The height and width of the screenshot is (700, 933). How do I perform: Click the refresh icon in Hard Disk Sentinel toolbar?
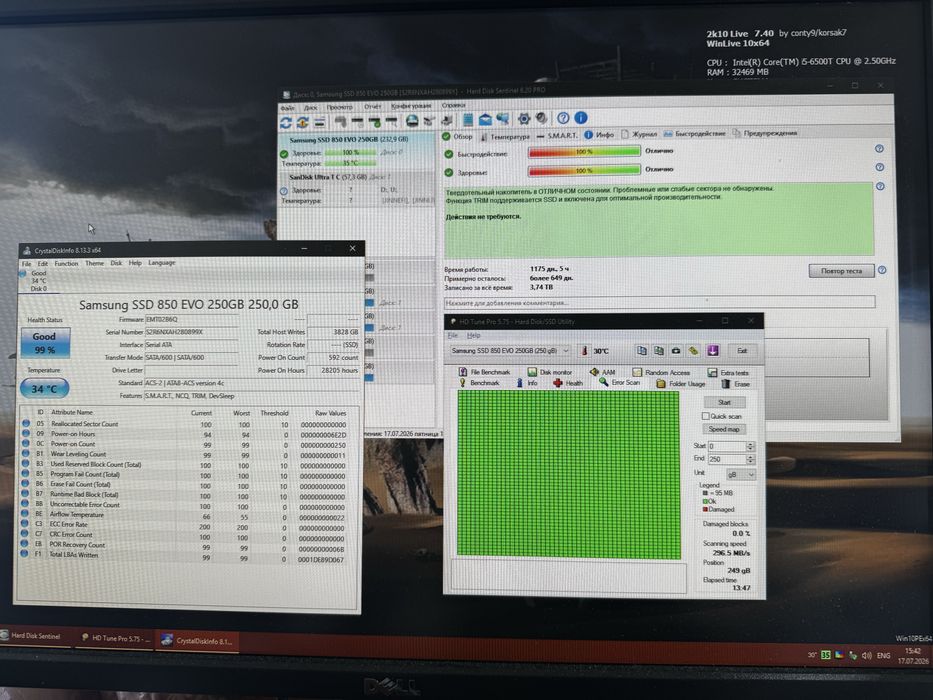pyautogui.click(x=286, y=122)
